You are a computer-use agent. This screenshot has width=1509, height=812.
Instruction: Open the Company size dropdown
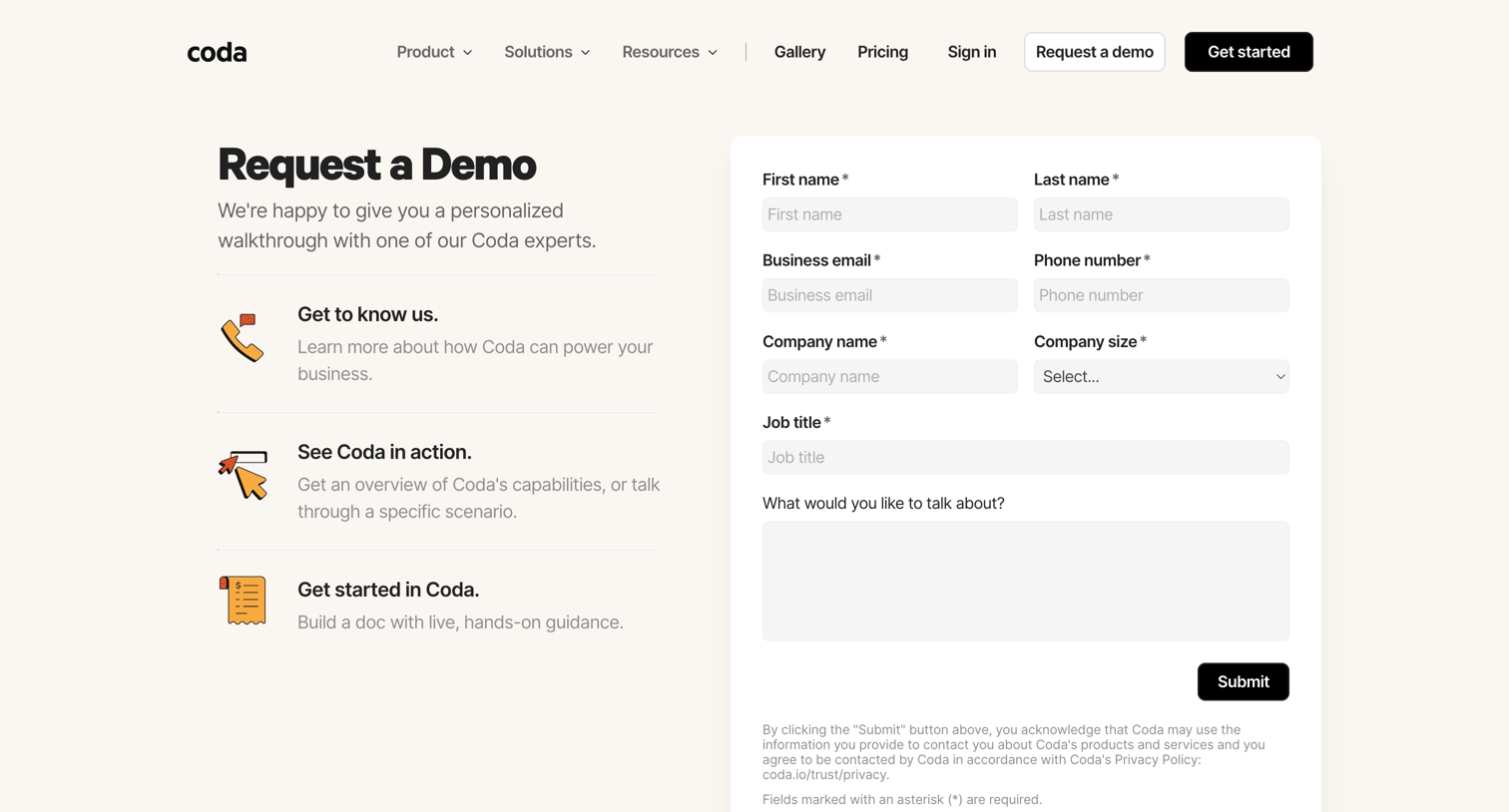(1161, 376)
